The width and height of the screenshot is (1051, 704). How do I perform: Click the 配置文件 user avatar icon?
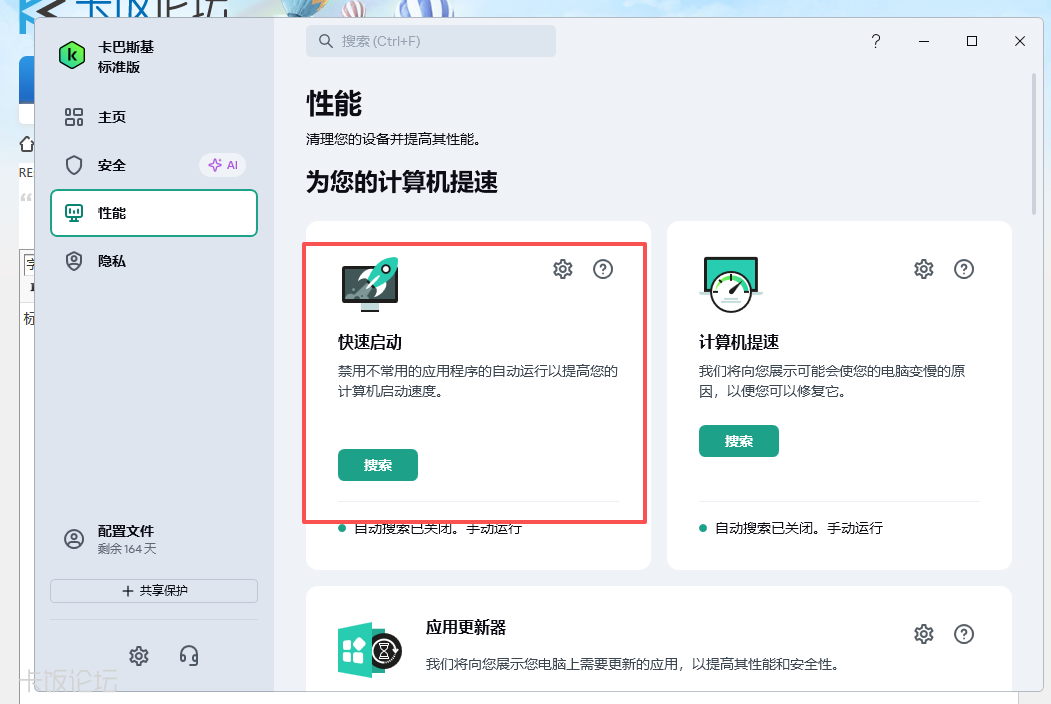pyautogui.click(x=74, y=539)
